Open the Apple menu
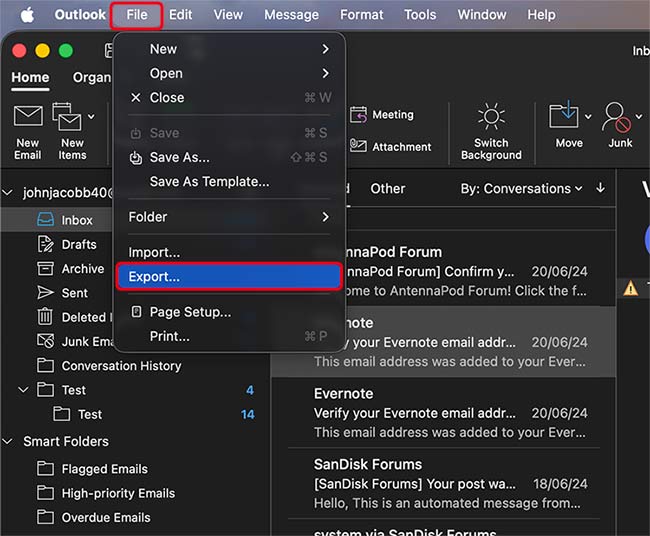Image resolution: width=650 pixels, height=536 pixels. coord(27,15)
